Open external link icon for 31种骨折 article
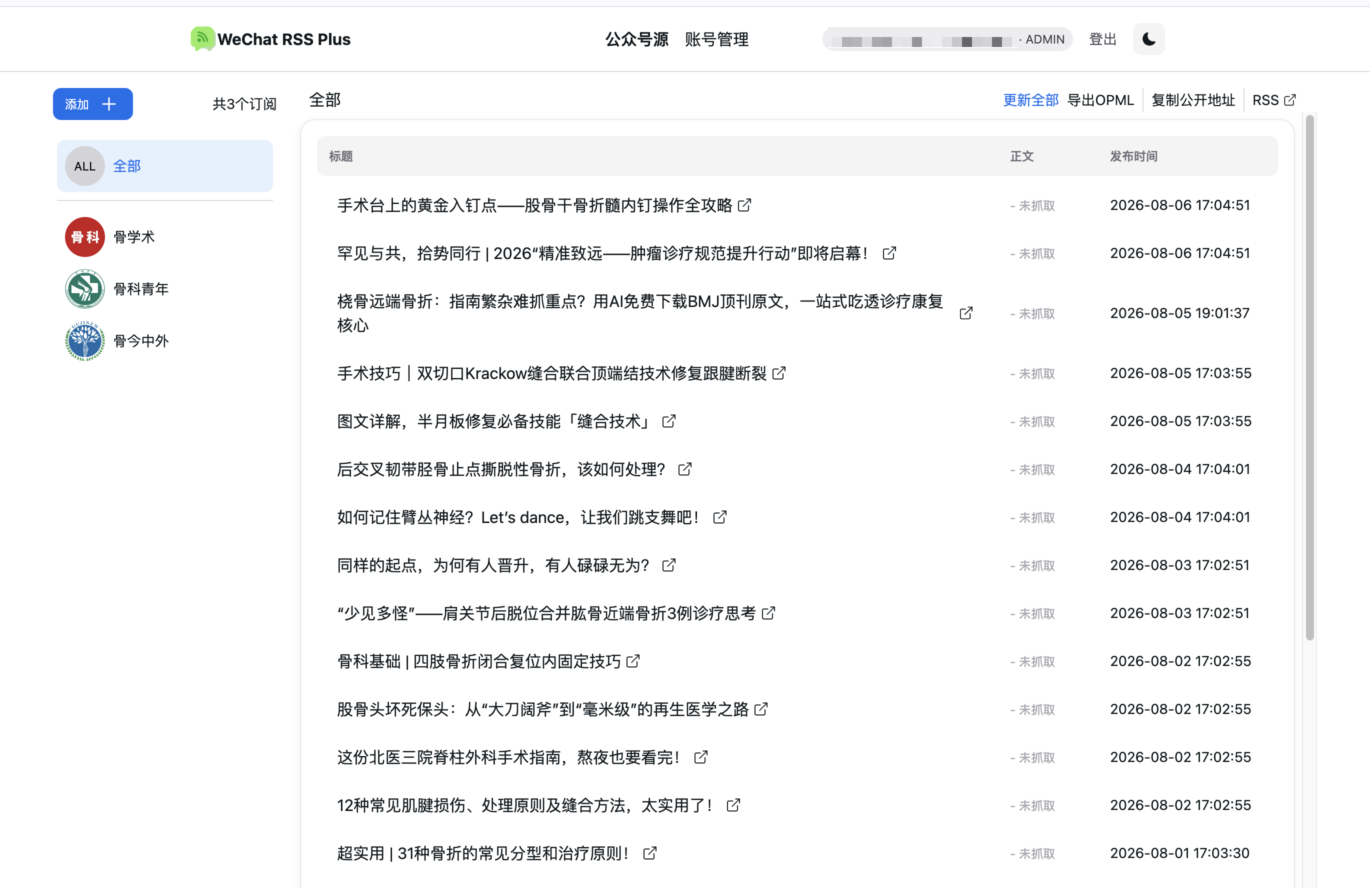 pyautogui.click(x=649, y=853)
